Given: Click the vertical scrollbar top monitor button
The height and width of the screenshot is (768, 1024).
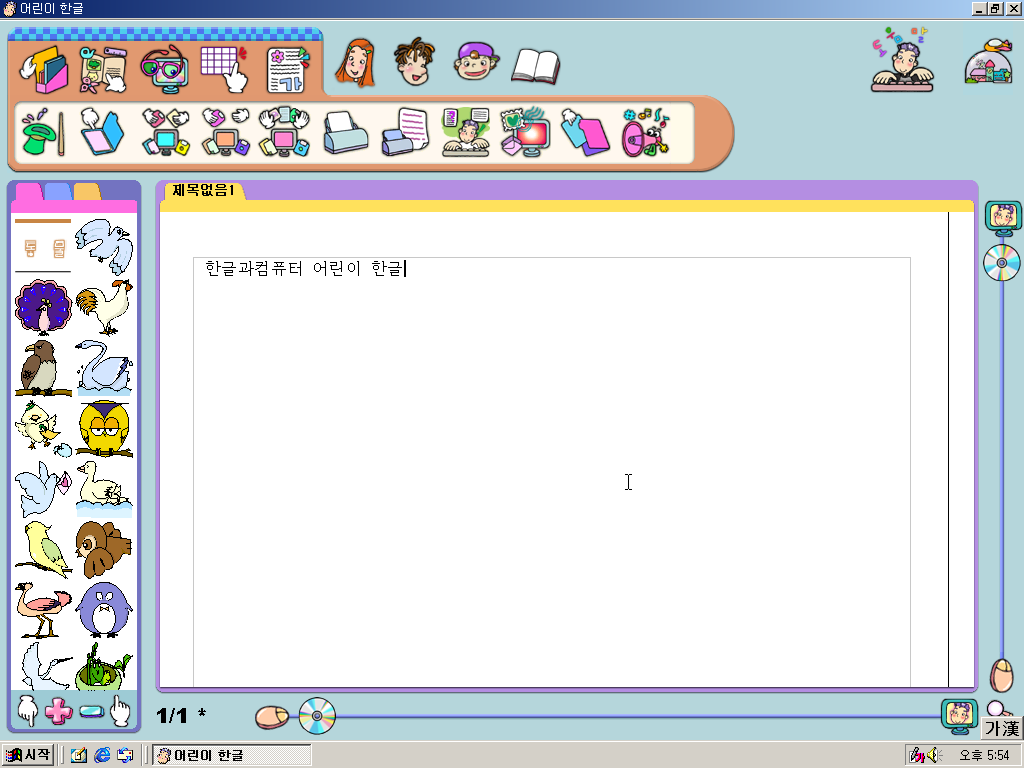Looking at the screenshot, I should coord(1003,218).
